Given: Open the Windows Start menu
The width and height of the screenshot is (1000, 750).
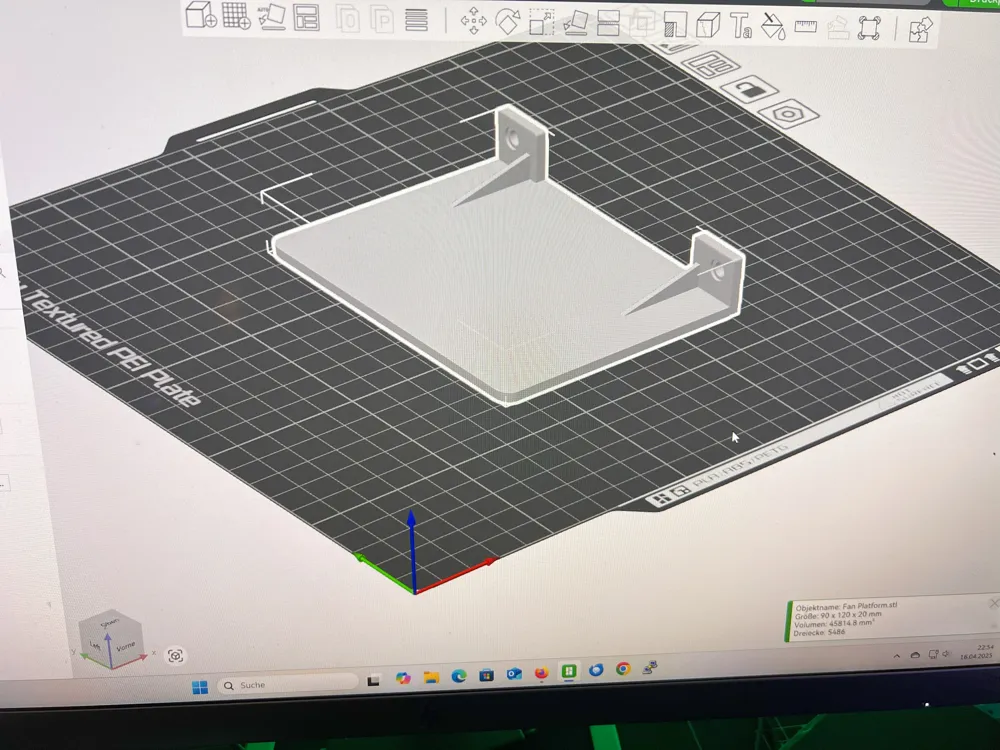Looking at the screenshot, I should coord(200,685).
